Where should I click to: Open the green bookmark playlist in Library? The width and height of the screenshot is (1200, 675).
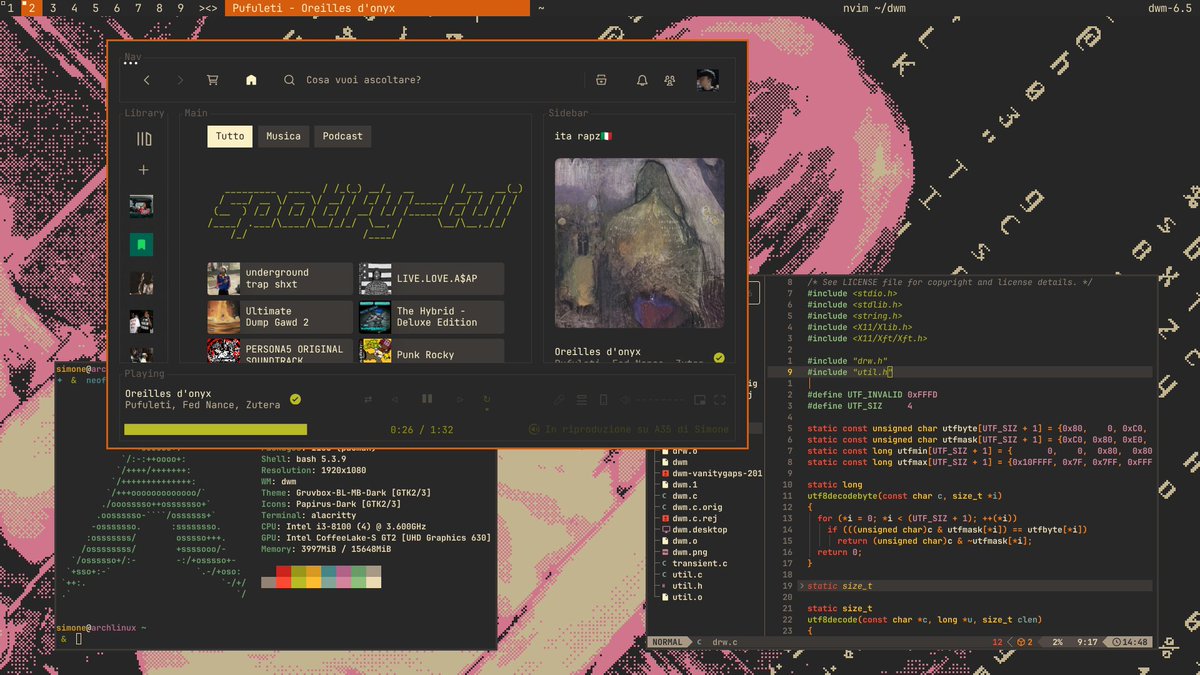click(x=141, y=244)
